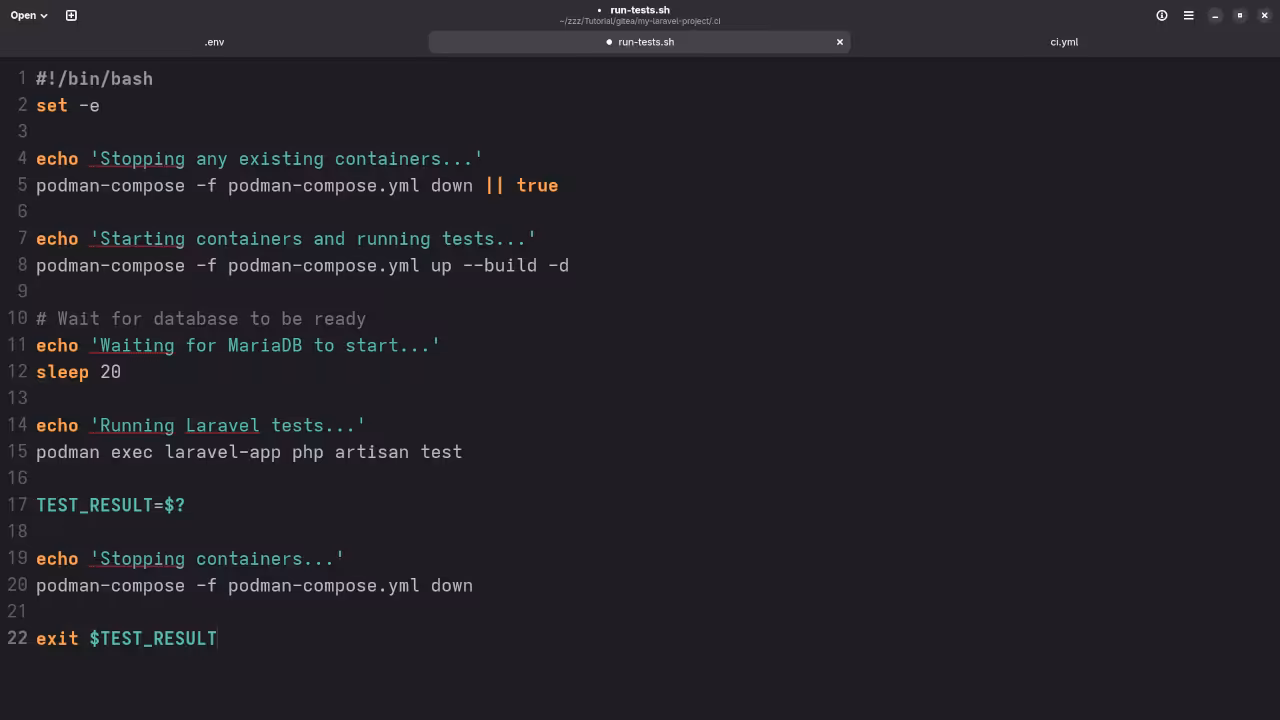The width and height of the screenshot is (1280, 720).
Task: Close the text editor window
Action: 1264,15
